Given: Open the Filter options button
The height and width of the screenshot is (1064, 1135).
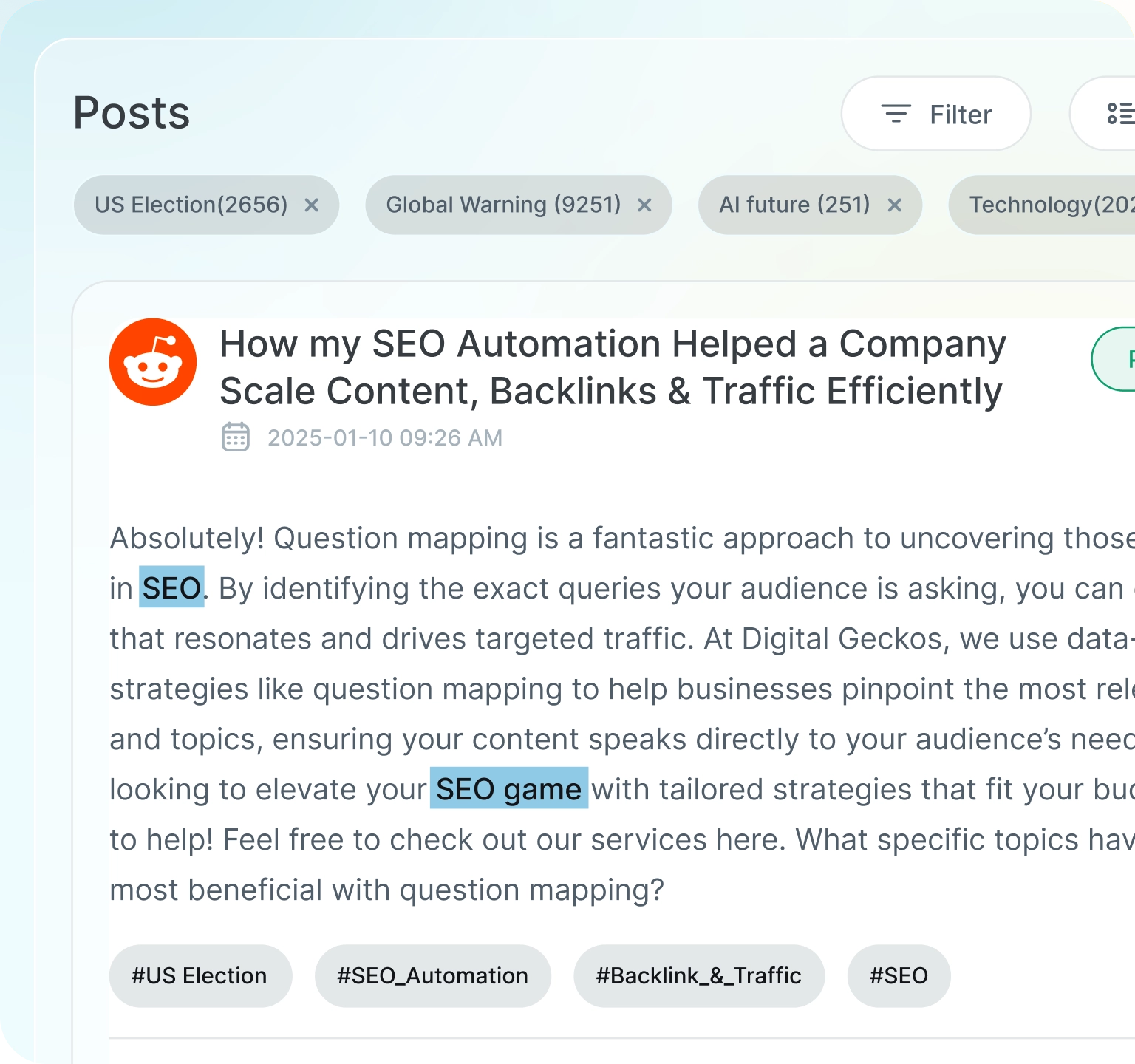Looking at the screenshot, I should (935, 115).
